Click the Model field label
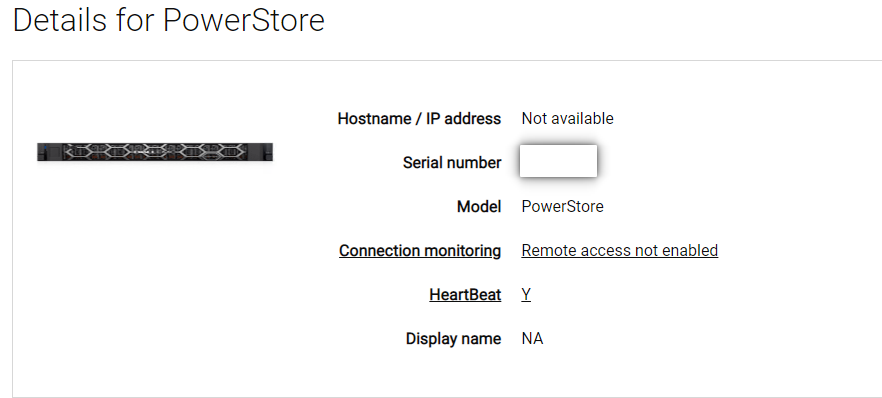The image size is (882, 398). pos(479,206)
